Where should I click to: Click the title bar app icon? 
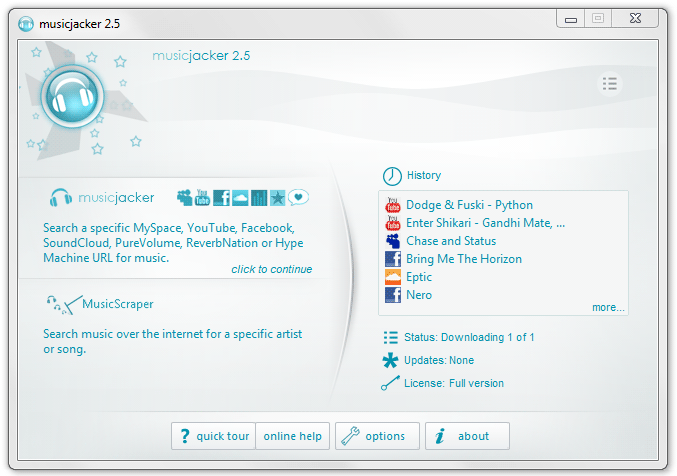pos(26,24)
